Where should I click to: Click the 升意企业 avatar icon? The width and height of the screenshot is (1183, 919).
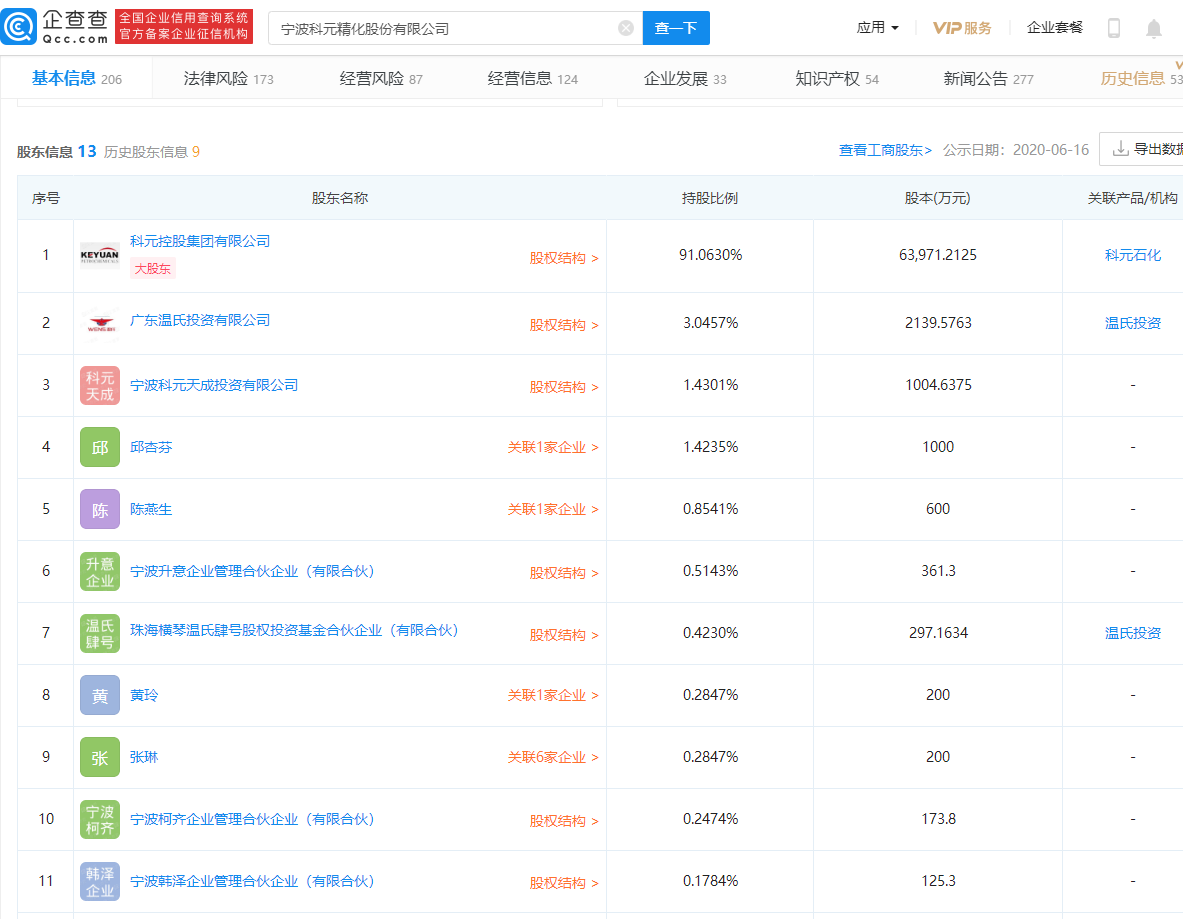click(100, 571)
